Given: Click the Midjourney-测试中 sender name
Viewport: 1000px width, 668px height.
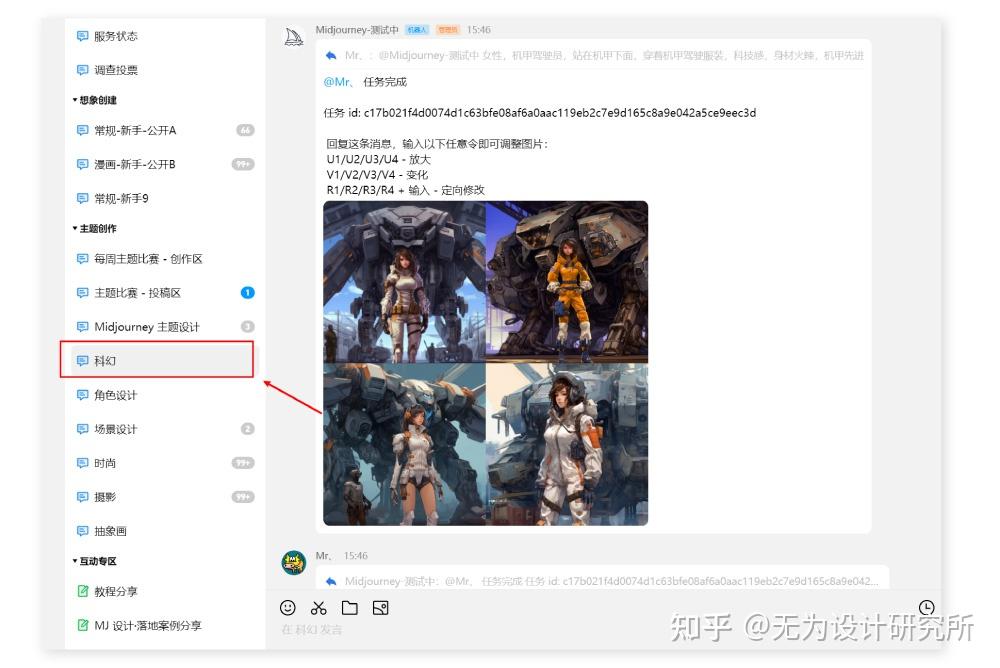Looking at the screenshot, I should pyautogui.click(x=357, y=30).
